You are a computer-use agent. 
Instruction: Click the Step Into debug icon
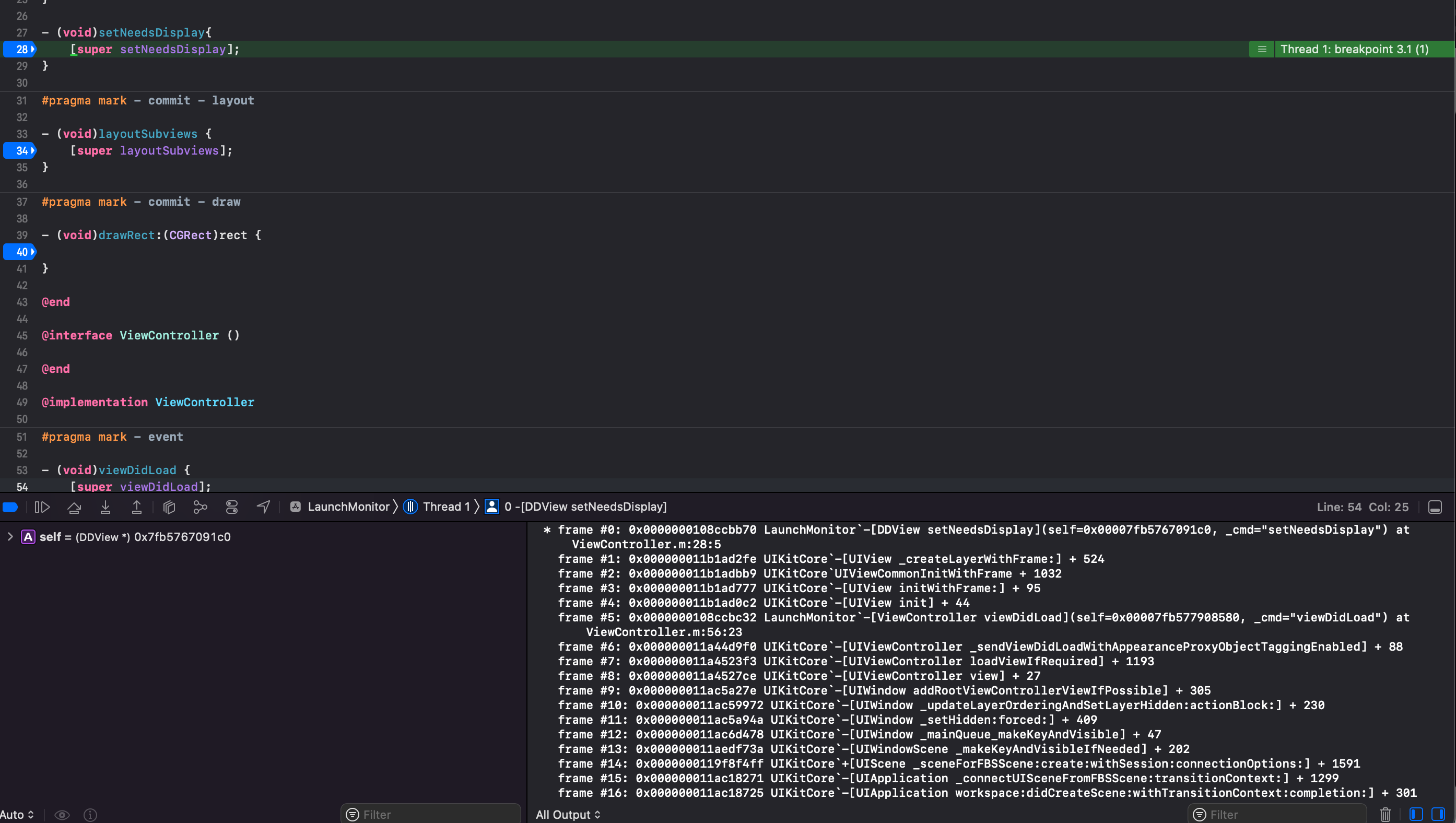[x=105, y=507]
